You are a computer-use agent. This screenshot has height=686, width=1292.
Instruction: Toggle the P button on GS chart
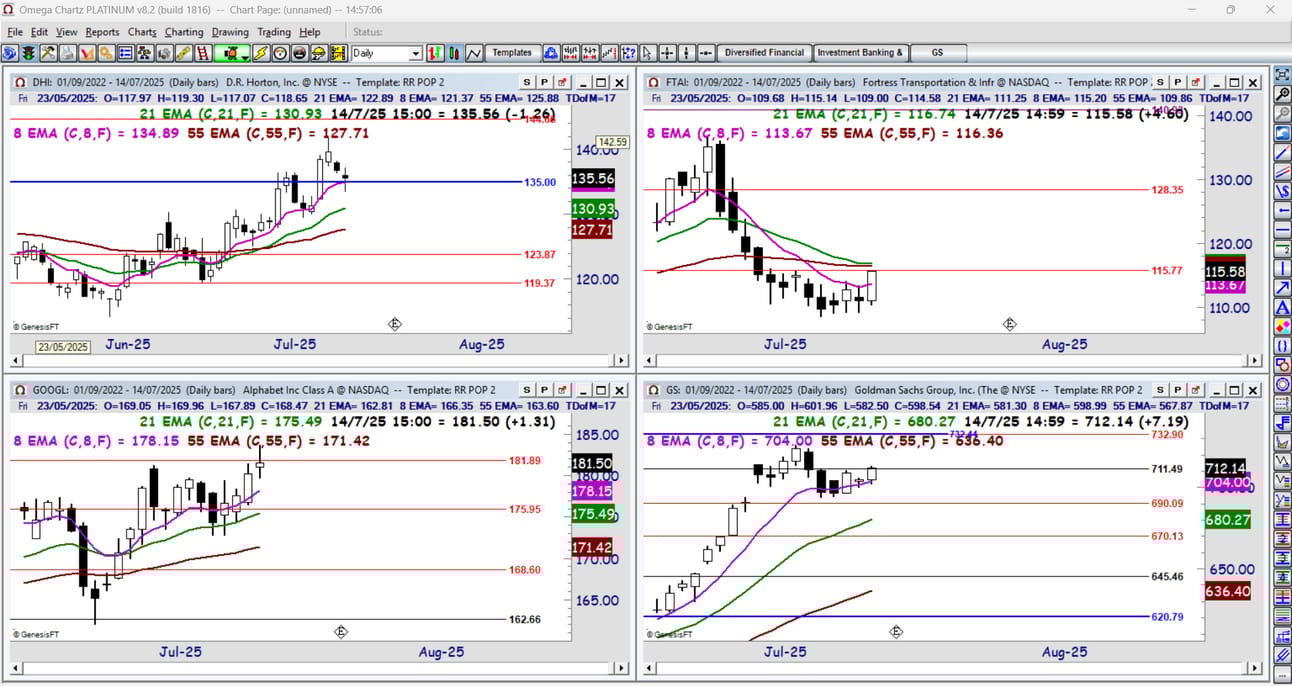click(x=1178, y=390)
